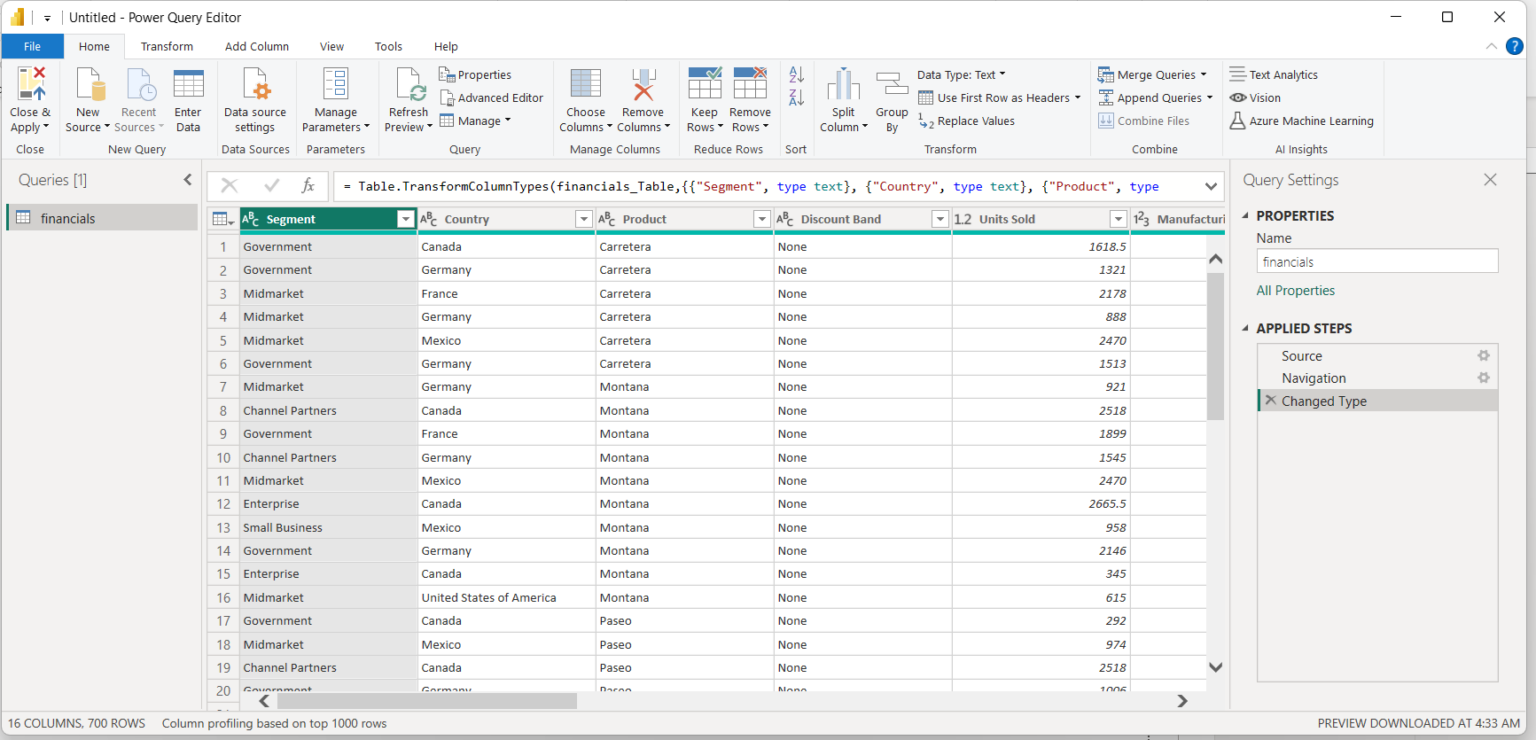Open Data source settings
The height and width of the screenshot is (740, 1536).
point(255,86)
